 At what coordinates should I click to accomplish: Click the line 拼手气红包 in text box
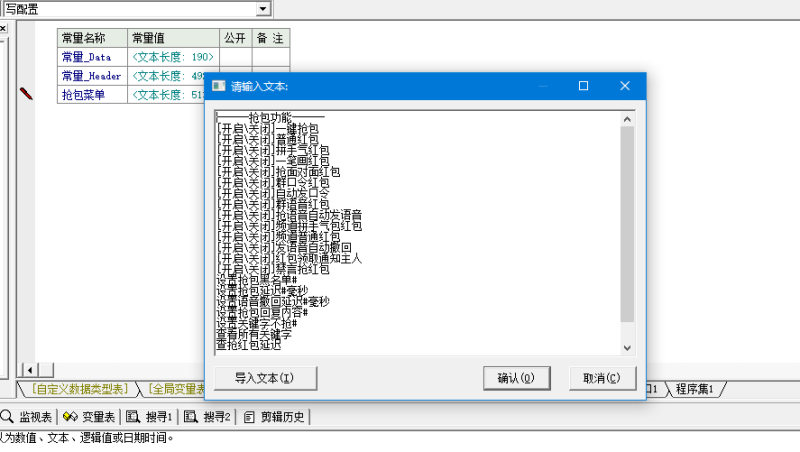pos(273,150)
